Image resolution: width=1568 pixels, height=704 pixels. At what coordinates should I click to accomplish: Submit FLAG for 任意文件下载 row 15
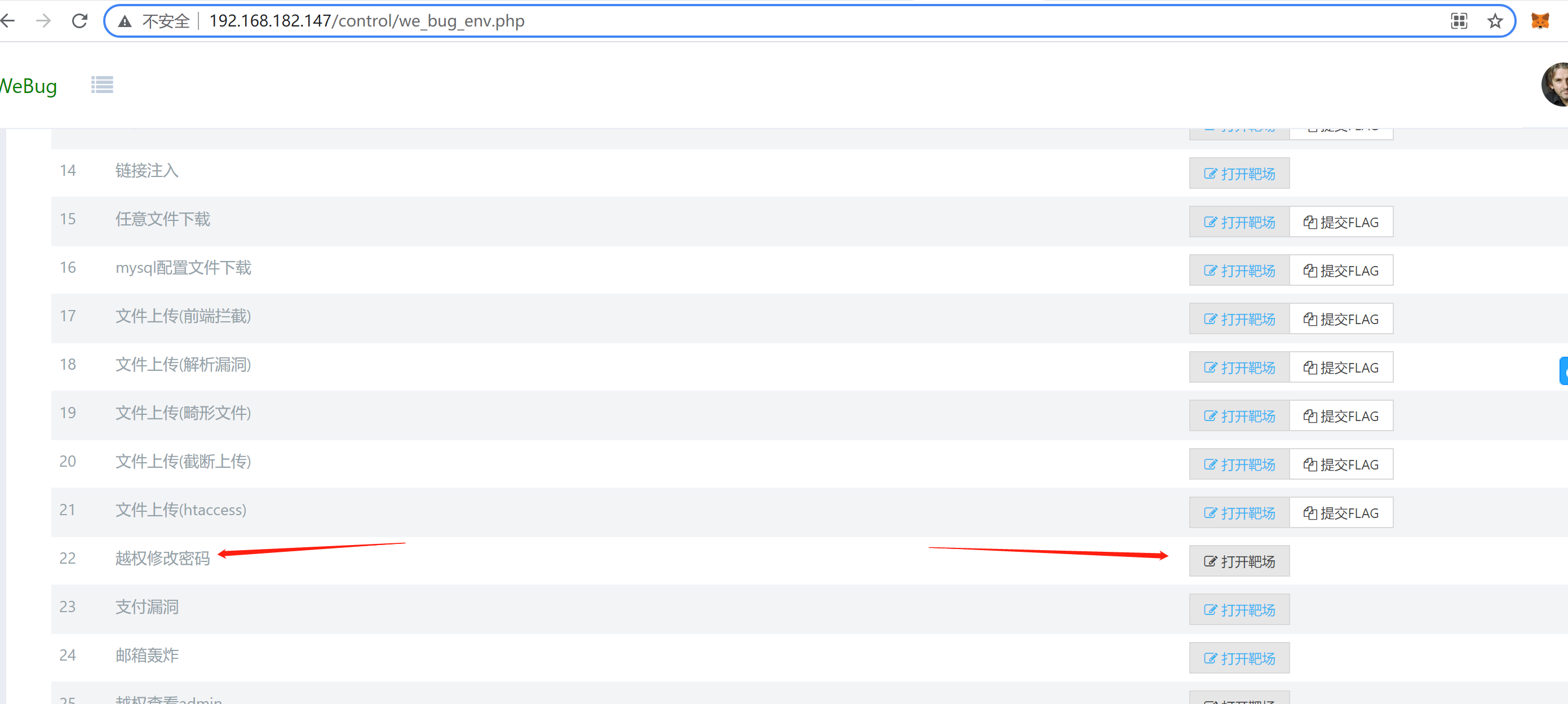[1340, 222]
